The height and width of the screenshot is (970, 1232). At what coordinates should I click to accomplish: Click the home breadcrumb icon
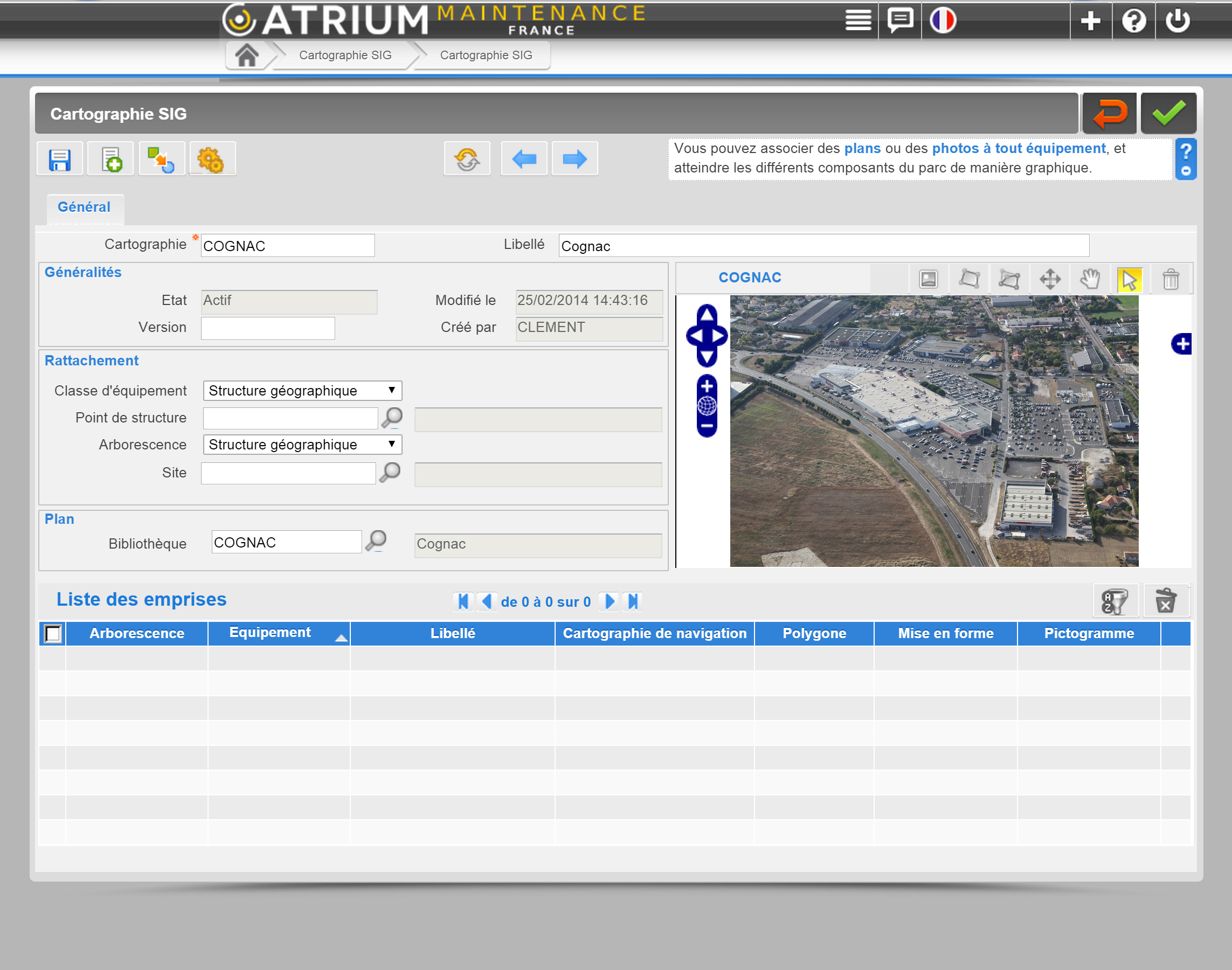click(x=247, y=55)
